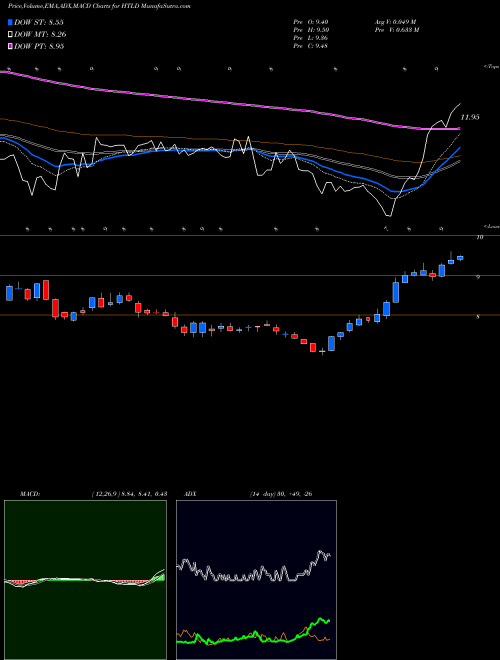
Task: Select the 'DOW MT: 8.26' legend label
Action: tap(40, 35)
